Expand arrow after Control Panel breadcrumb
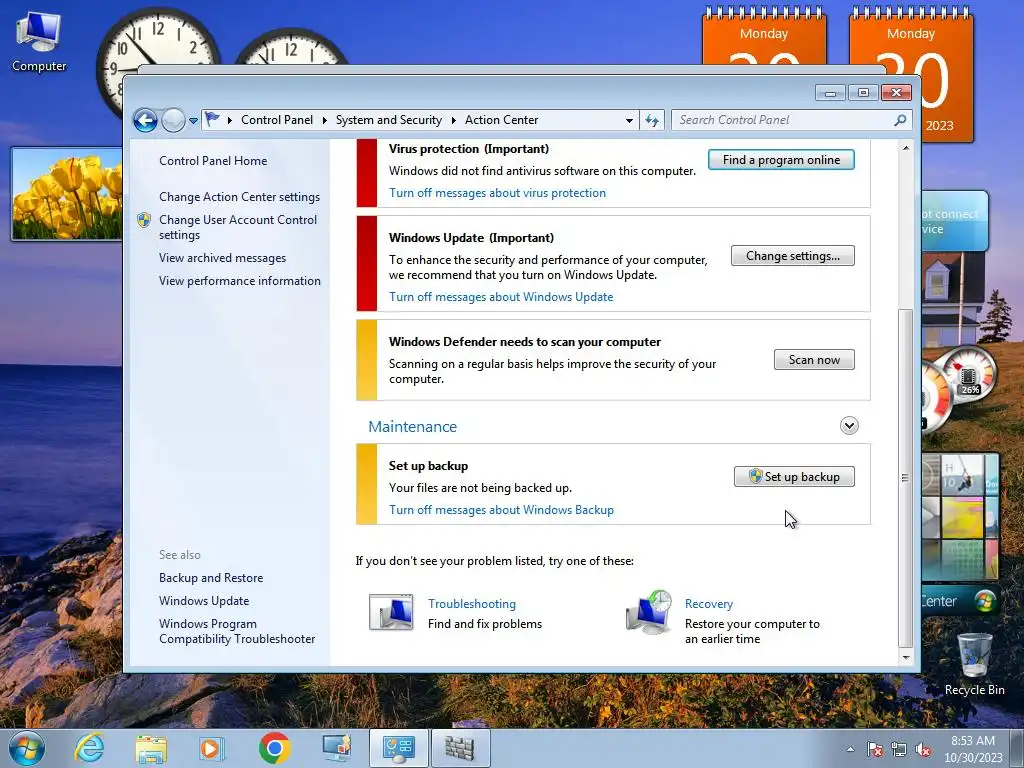The height and width of the screenshot is (768, 1024). [325, 120]
